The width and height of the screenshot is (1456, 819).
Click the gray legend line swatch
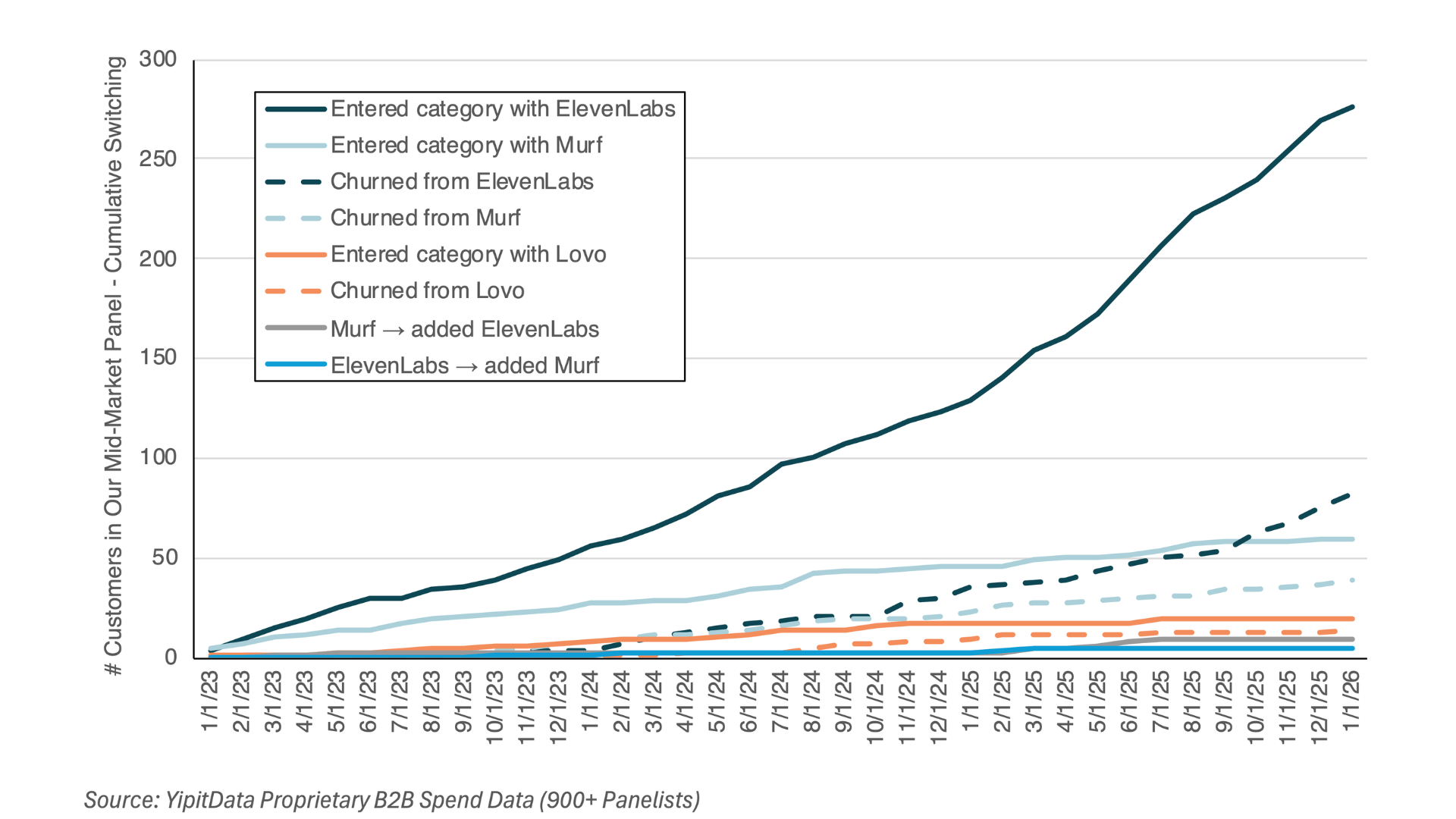[x=296, y=328]
